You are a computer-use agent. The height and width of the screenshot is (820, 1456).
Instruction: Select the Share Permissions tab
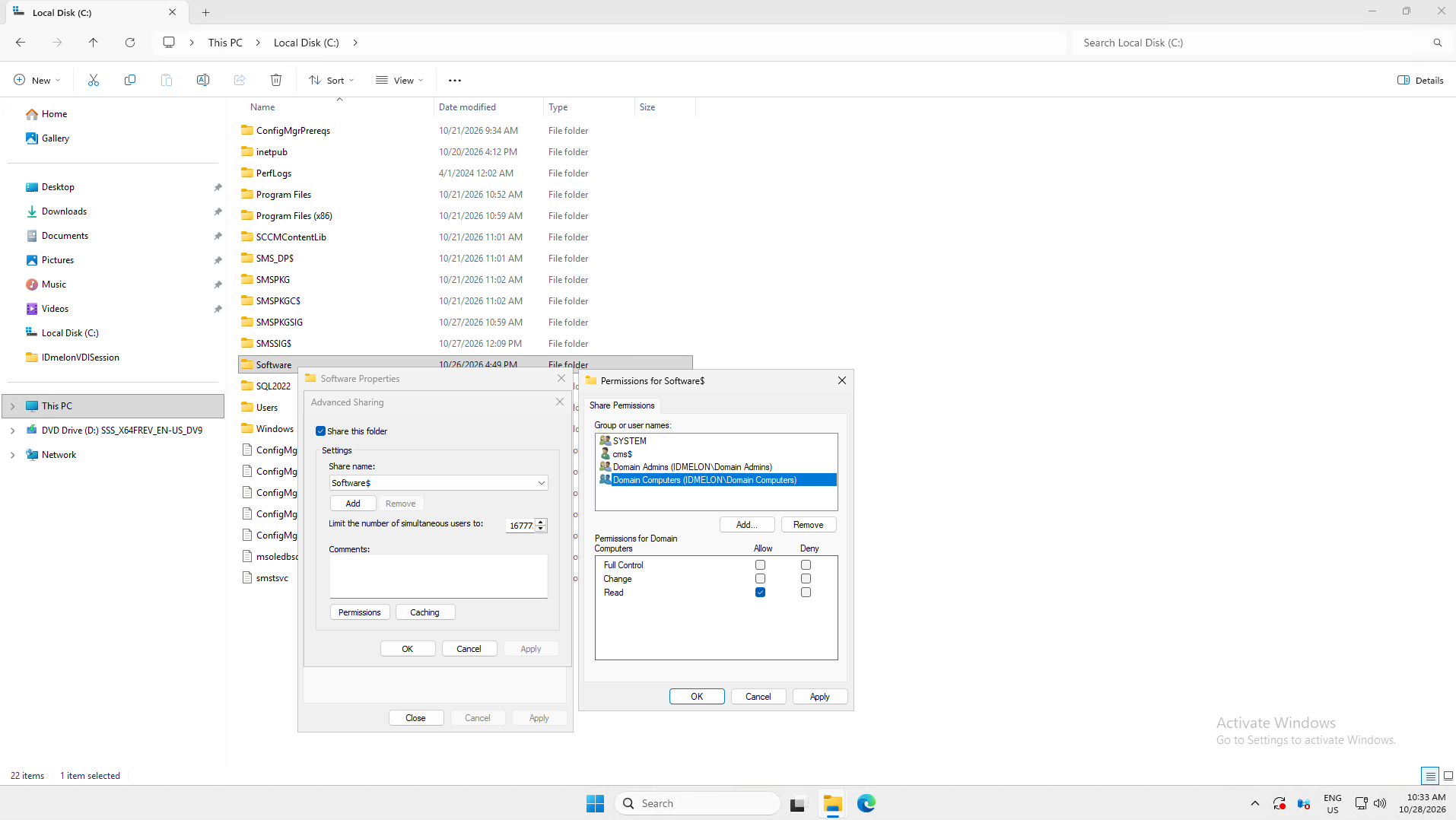click(x=622, y=405)
